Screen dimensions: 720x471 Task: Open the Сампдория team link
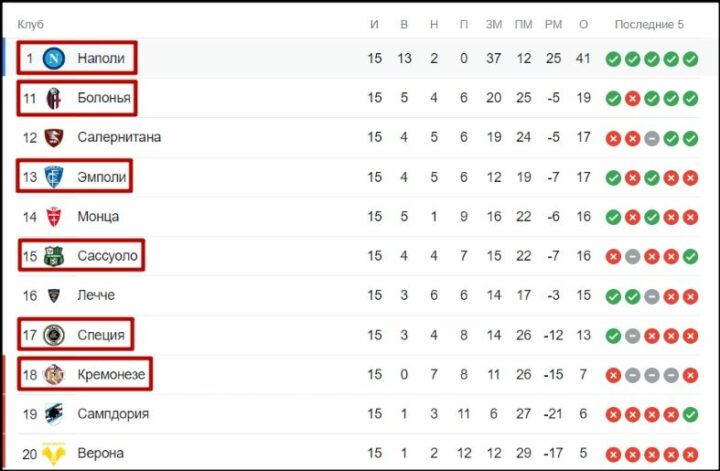coord(113,414)
